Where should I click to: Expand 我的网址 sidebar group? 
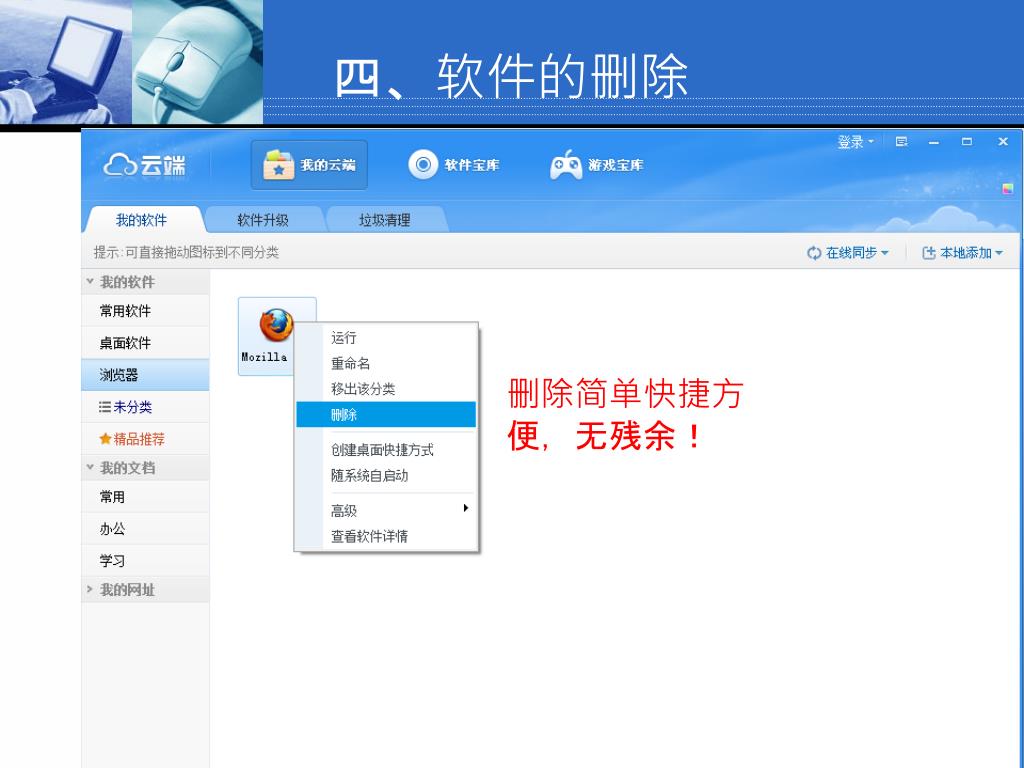[90, 589]
